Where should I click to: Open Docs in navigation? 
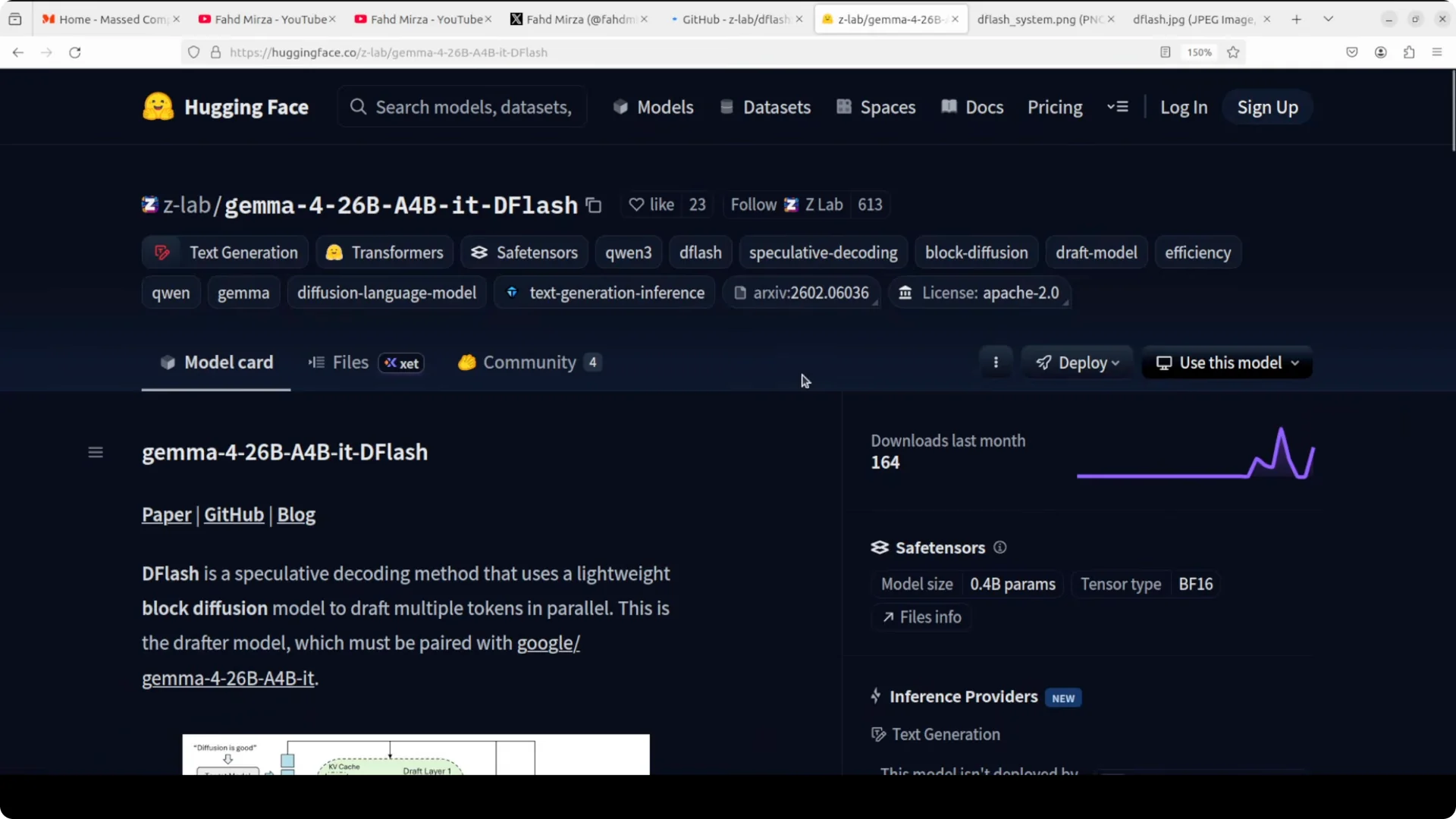[972, 107]
